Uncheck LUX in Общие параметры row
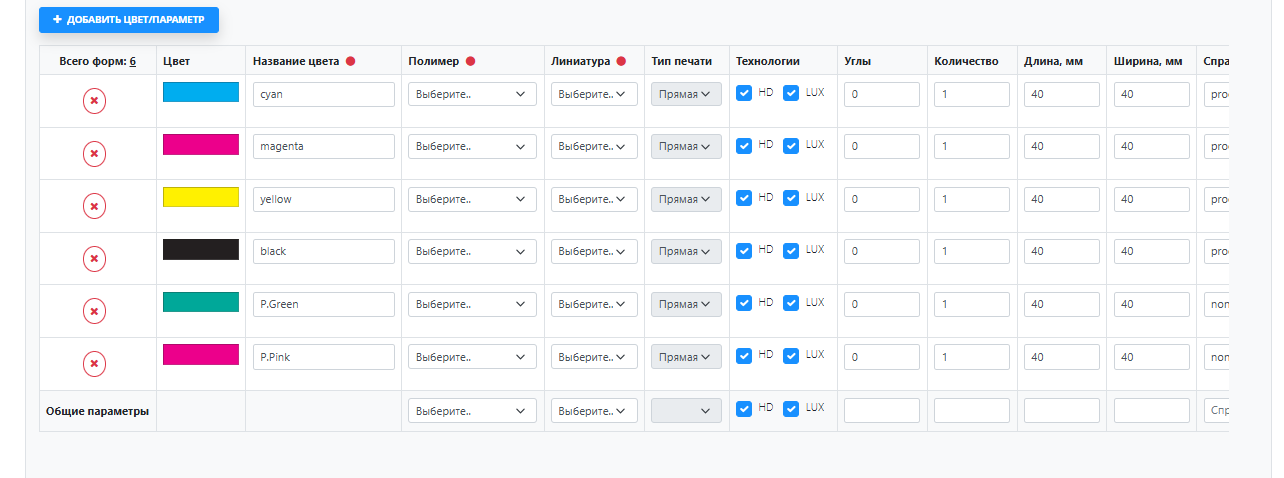The height and width of the screenshot is (478, 1284). tap(791, 408)
